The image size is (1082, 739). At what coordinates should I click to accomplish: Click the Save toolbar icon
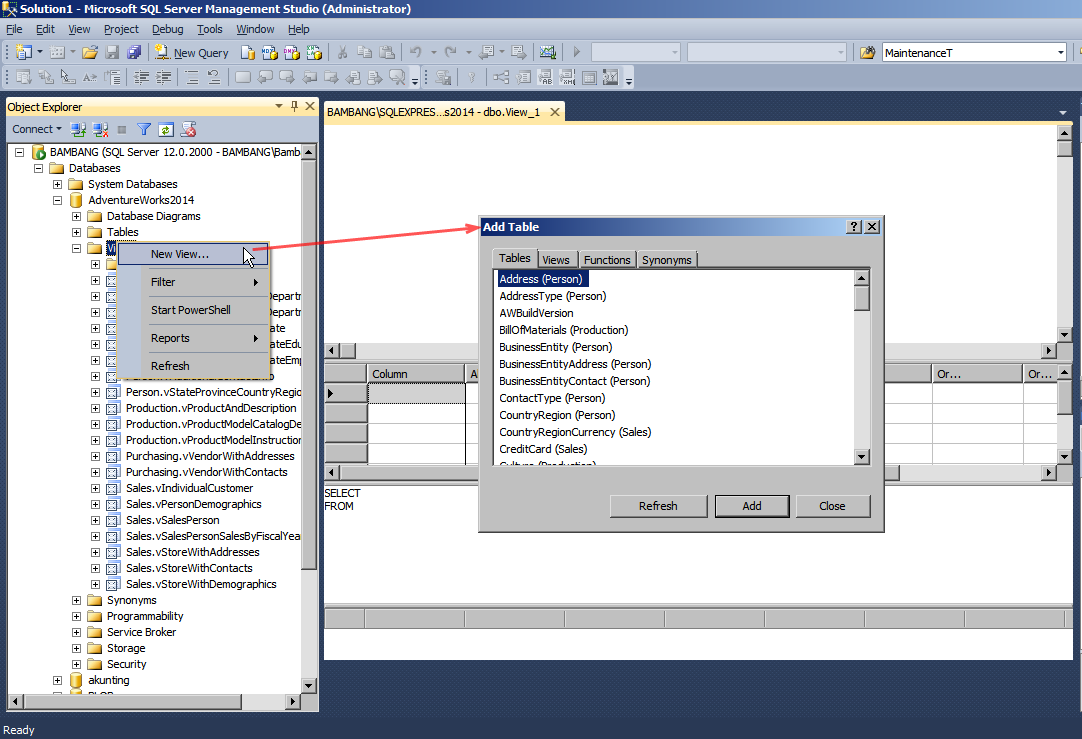click(x=112, y=52)
